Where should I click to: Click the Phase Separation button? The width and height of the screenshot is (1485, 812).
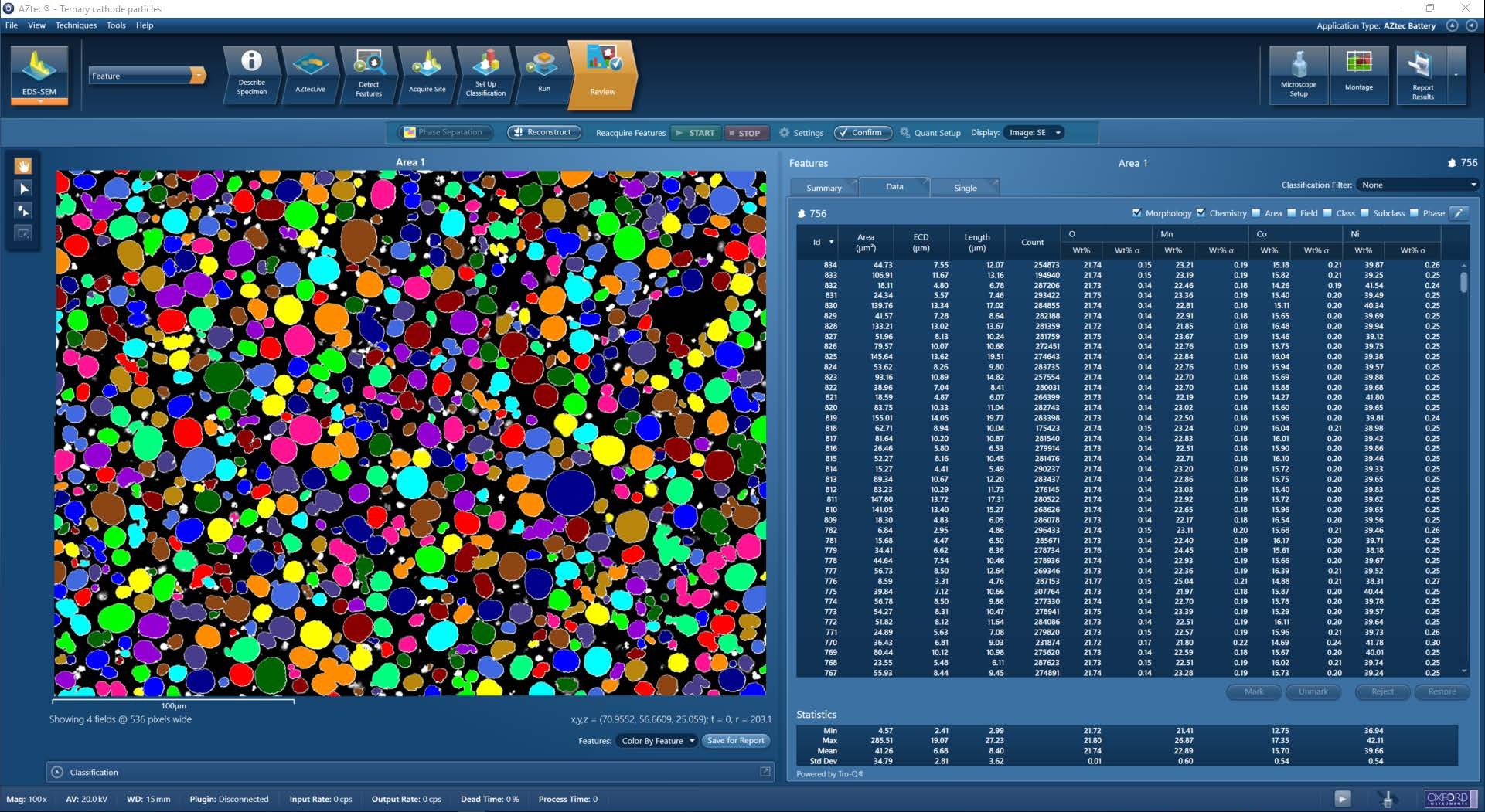pyautogui.click(x=444, y=133)
